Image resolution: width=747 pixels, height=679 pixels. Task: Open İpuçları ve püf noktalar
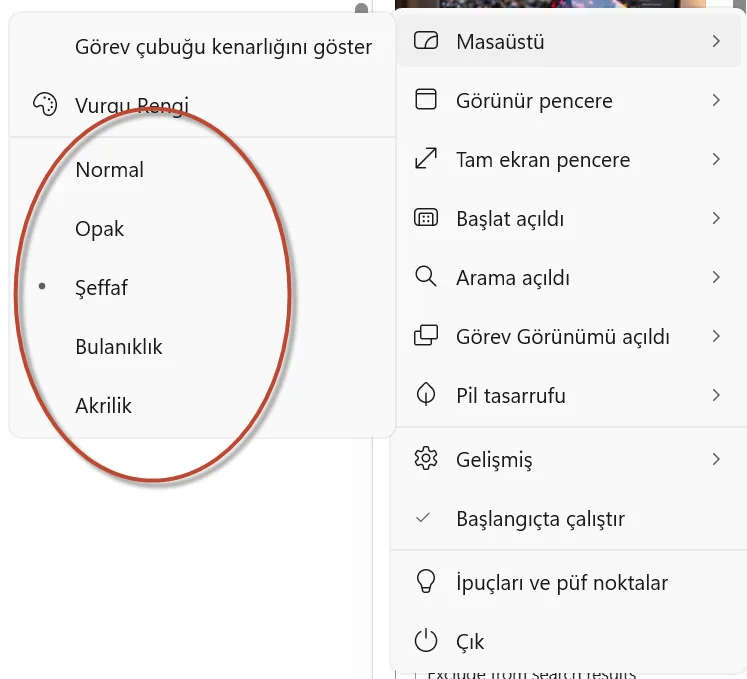[561, 582]
